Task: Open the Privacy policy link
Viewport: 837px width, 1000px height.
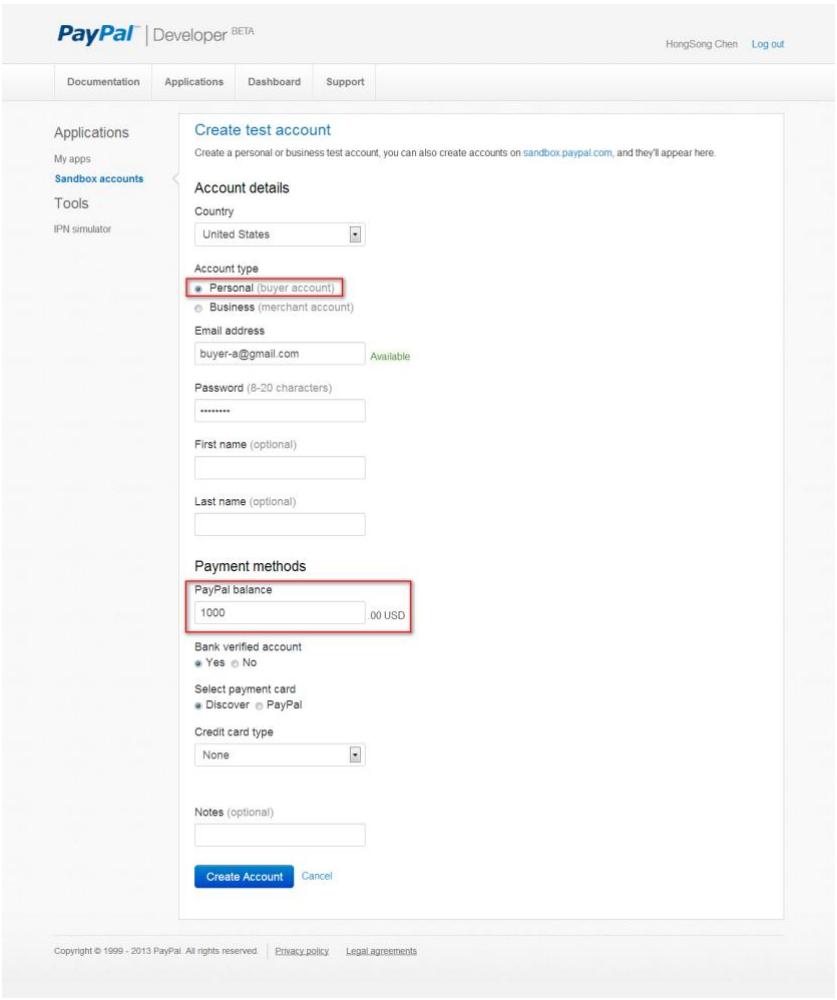Action: pos(302,951)
